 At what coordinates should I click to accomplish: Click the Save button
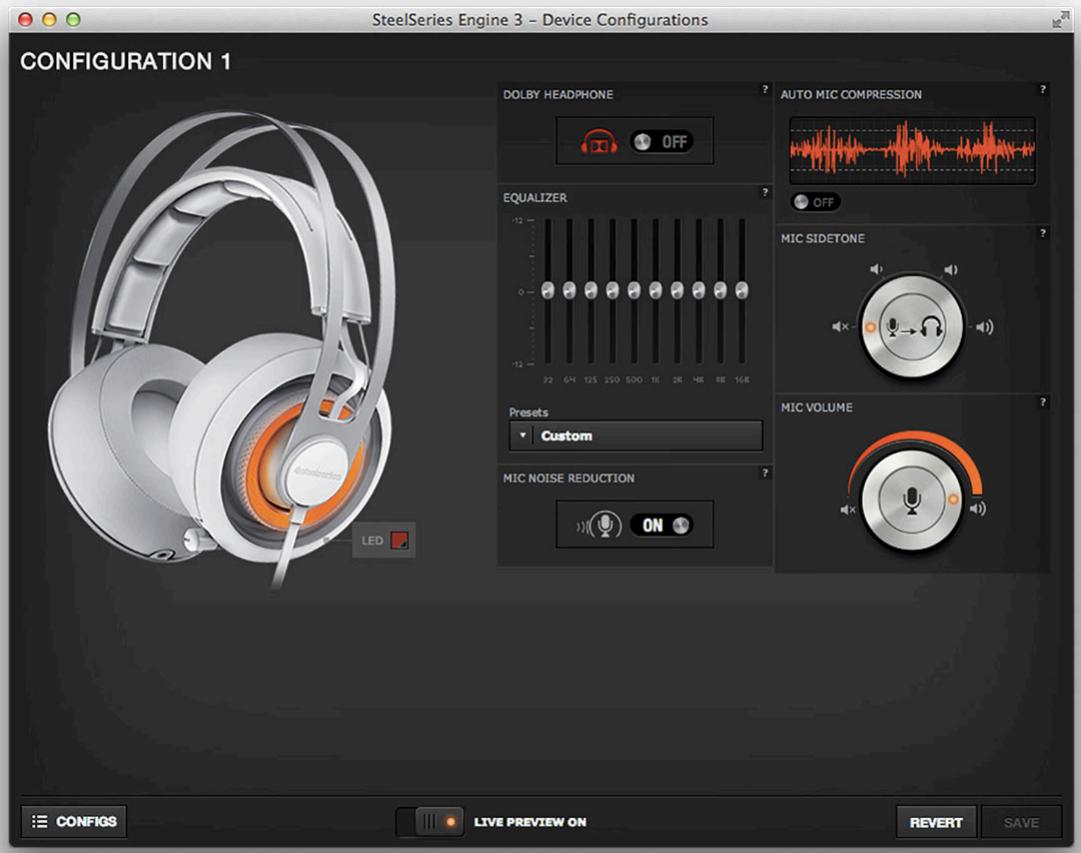(x=1021, y=822)
